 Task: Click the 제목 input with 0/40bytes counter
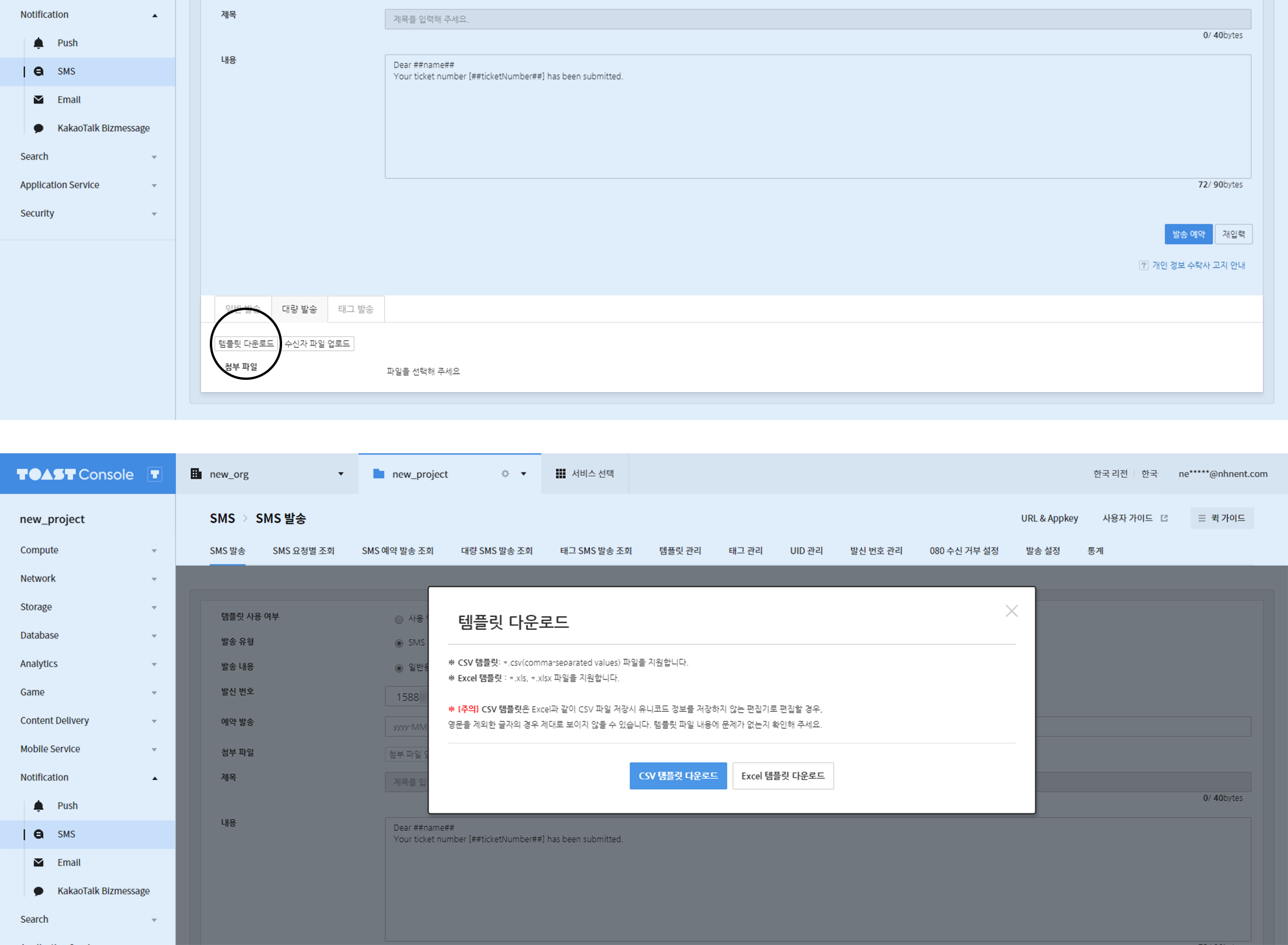818,19
